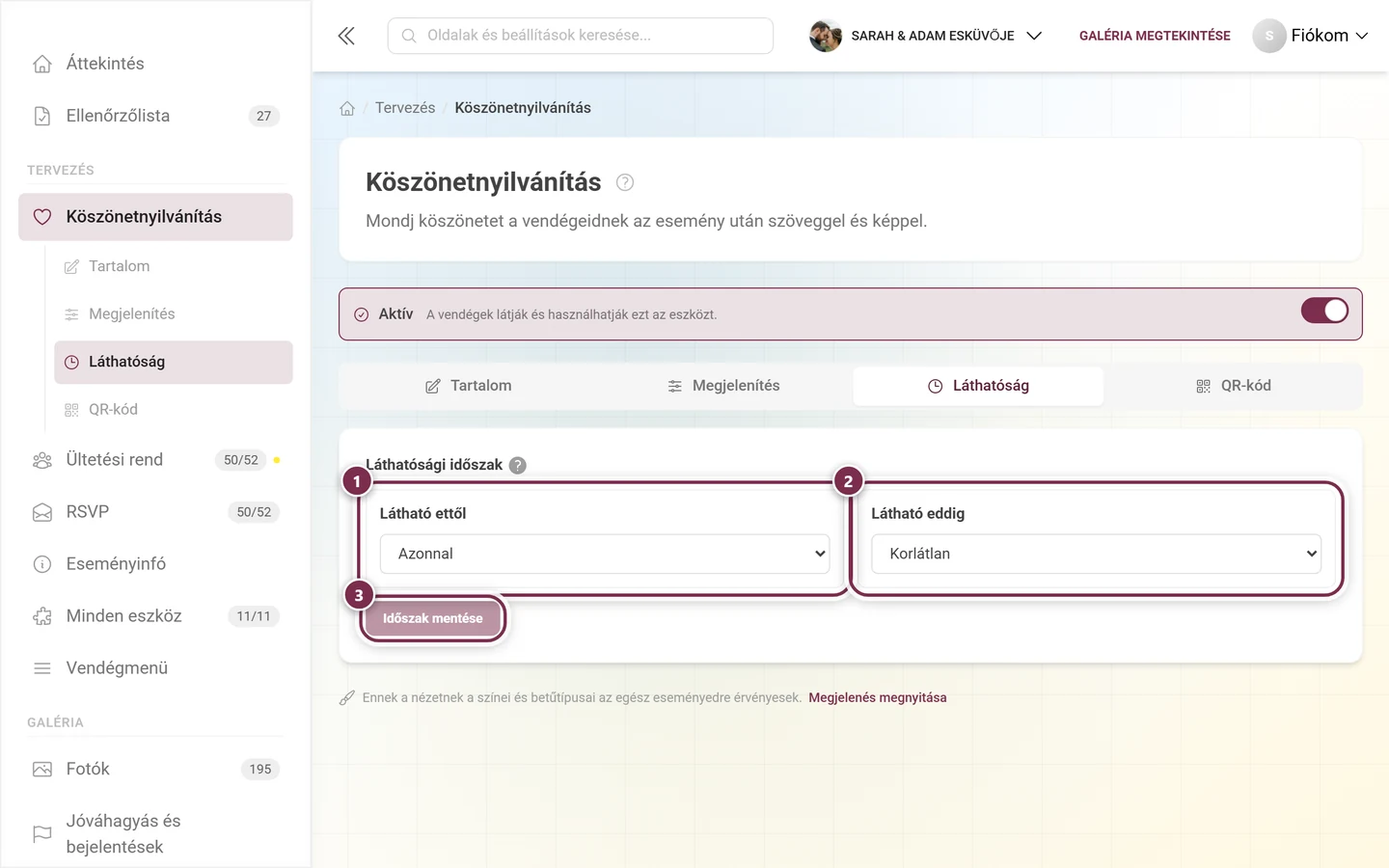Viewport: 1389px width, 868px height.
Task: Toggle the Aktív switch off
Action: pos(1324,311)
